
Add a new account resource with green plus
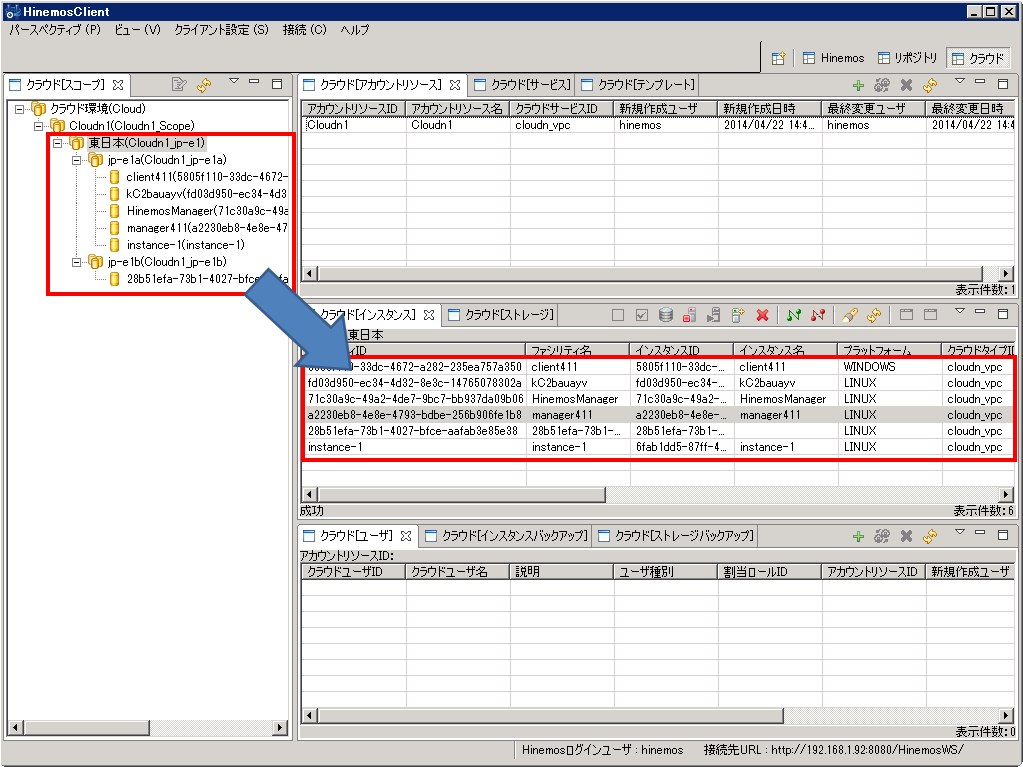(859, 85)
